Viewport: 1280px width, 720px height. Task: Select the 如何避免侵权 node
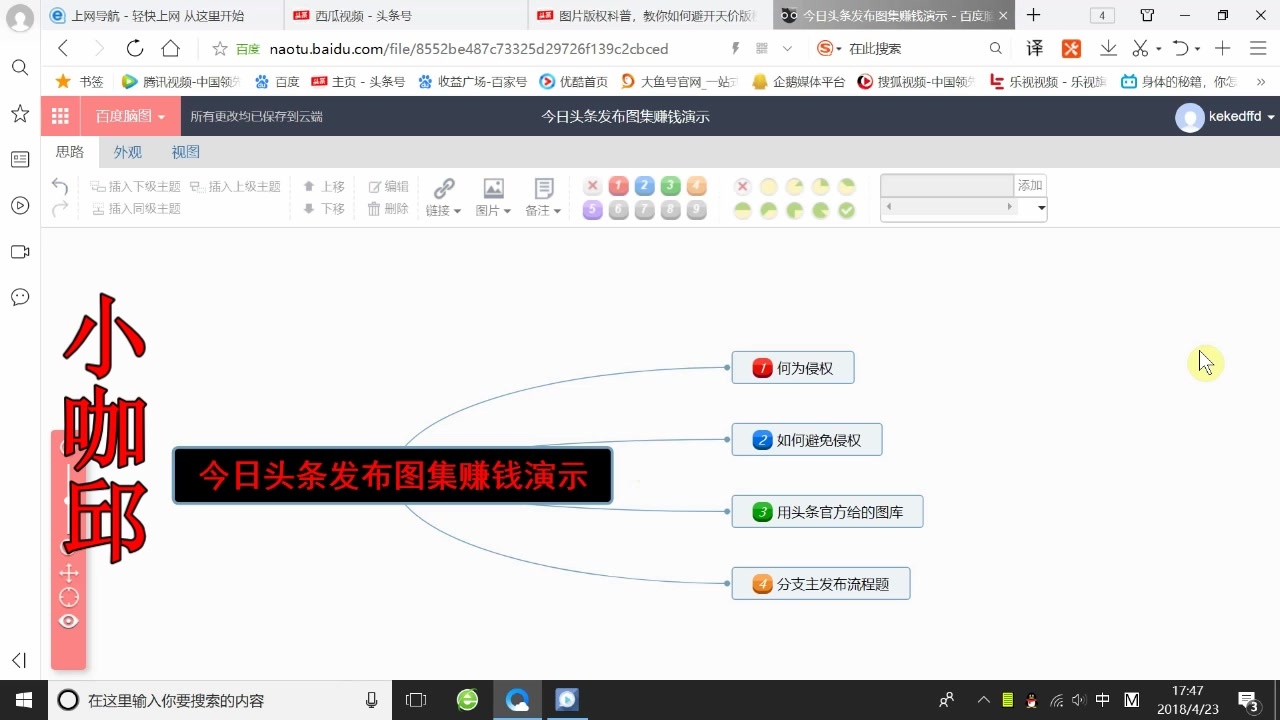click(x=807, y=439)
